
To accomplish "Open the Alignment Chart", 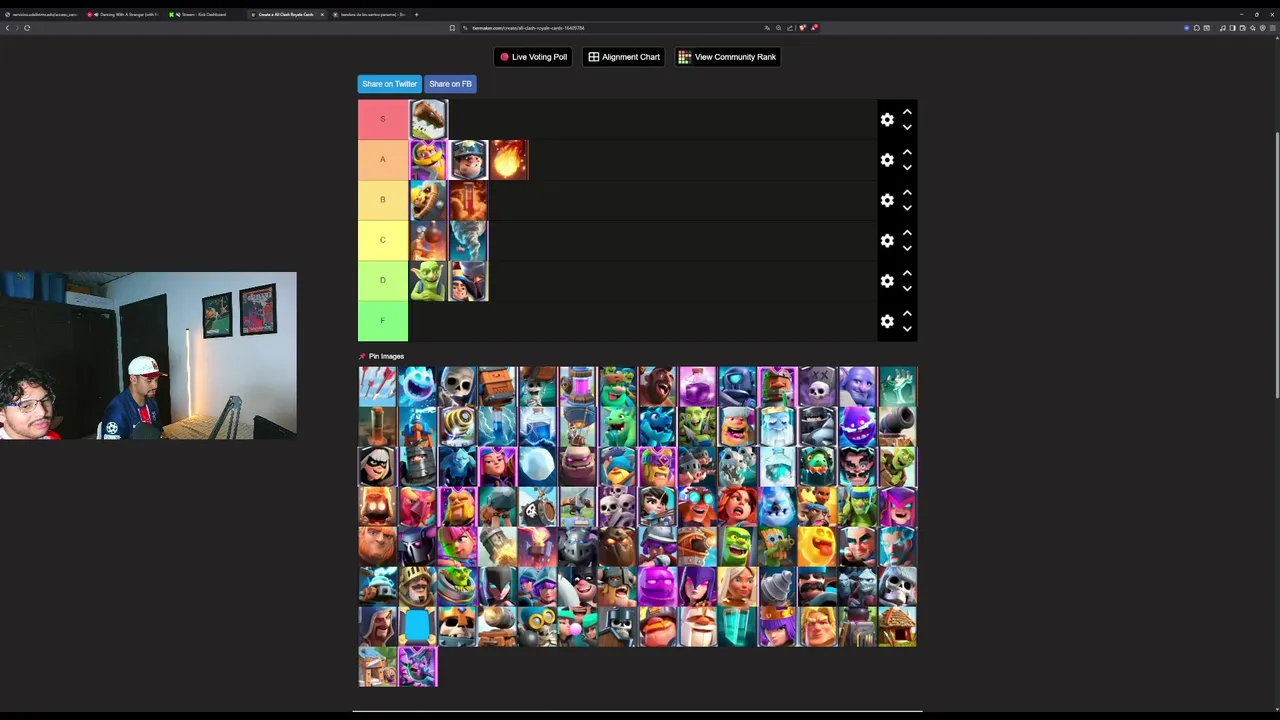I will click(624, 57).
